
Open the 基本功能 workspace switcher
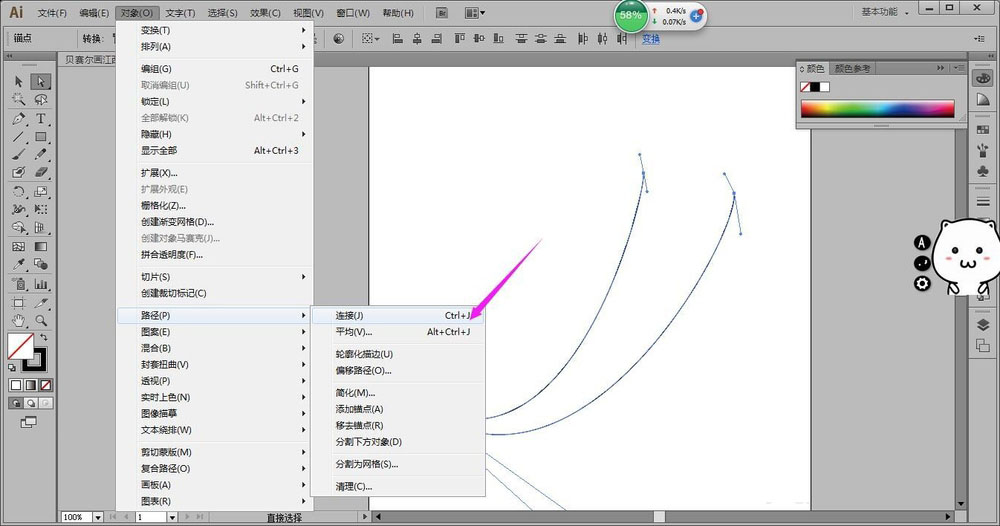(x=885, y=12)
